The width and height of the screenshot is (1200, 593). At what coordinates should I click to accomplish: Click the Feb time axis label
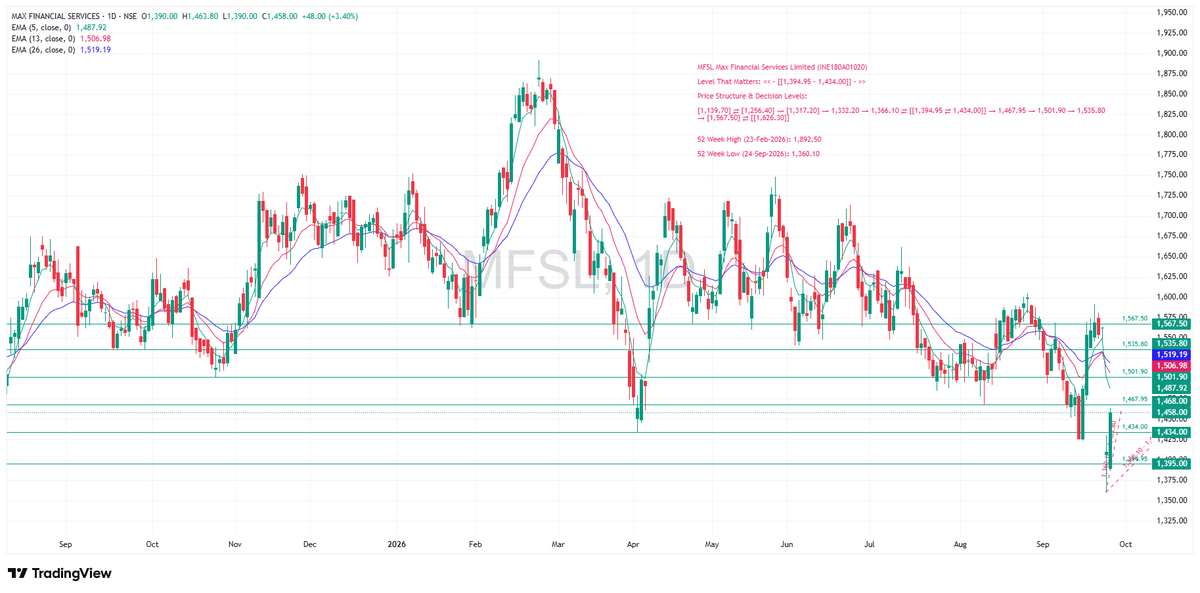coord(475,544)
